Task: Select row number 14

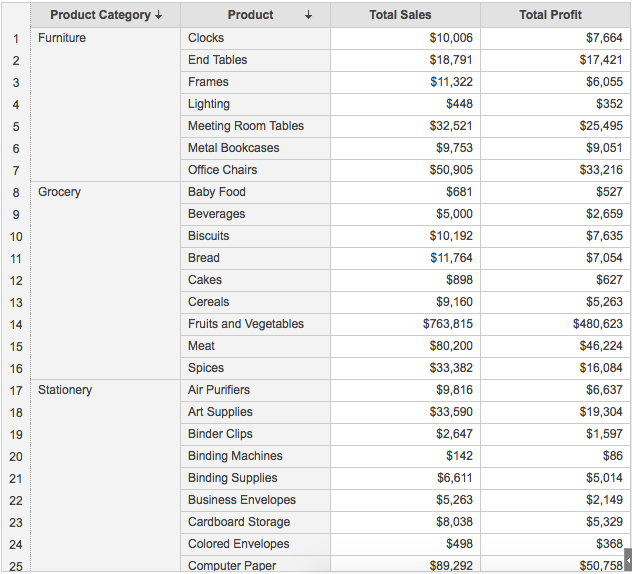Action: (x=16, y=324)
